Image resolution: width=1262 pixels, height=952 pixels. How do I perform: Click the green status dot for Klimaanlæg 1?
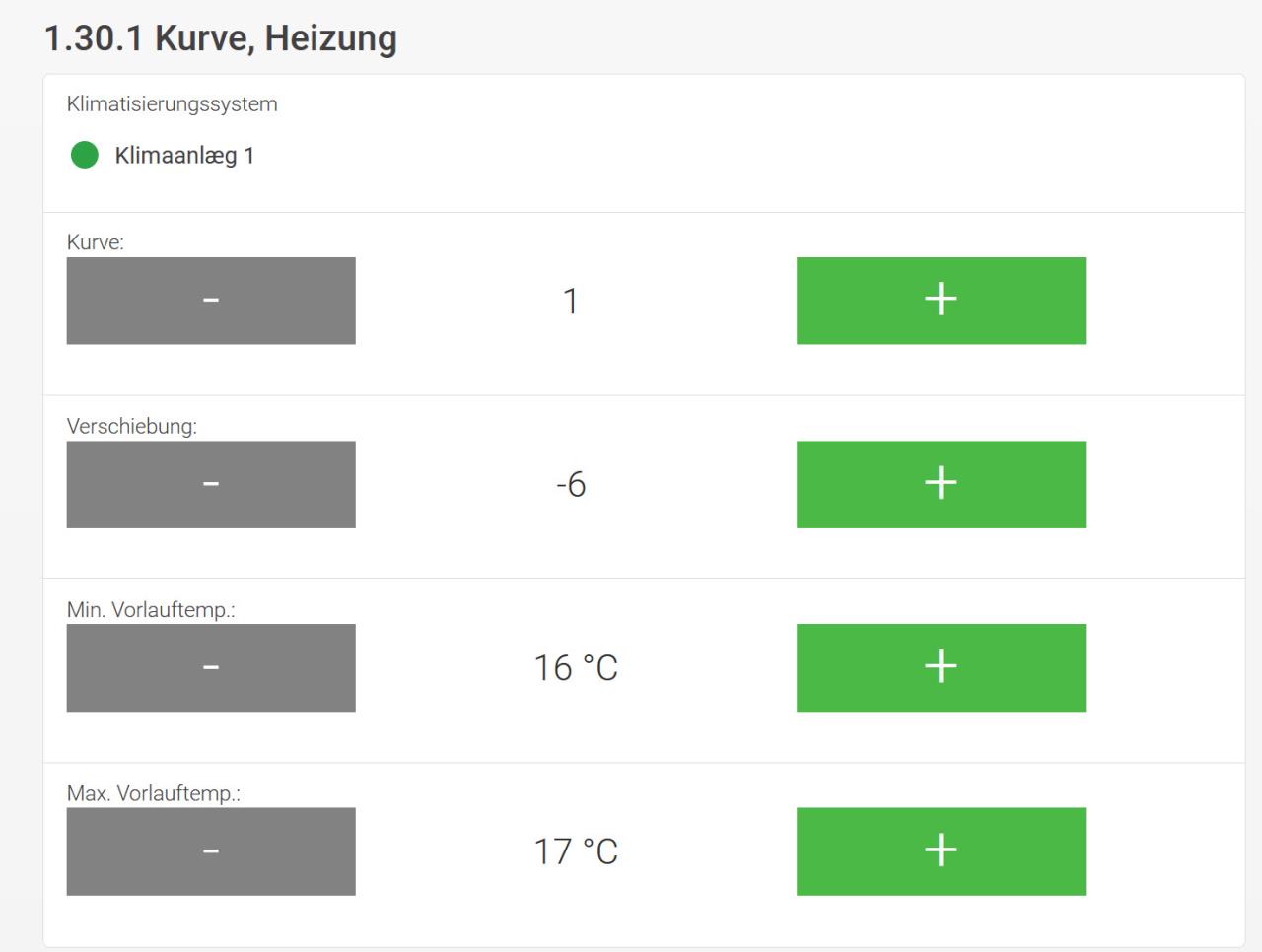(x=85, y=155)
